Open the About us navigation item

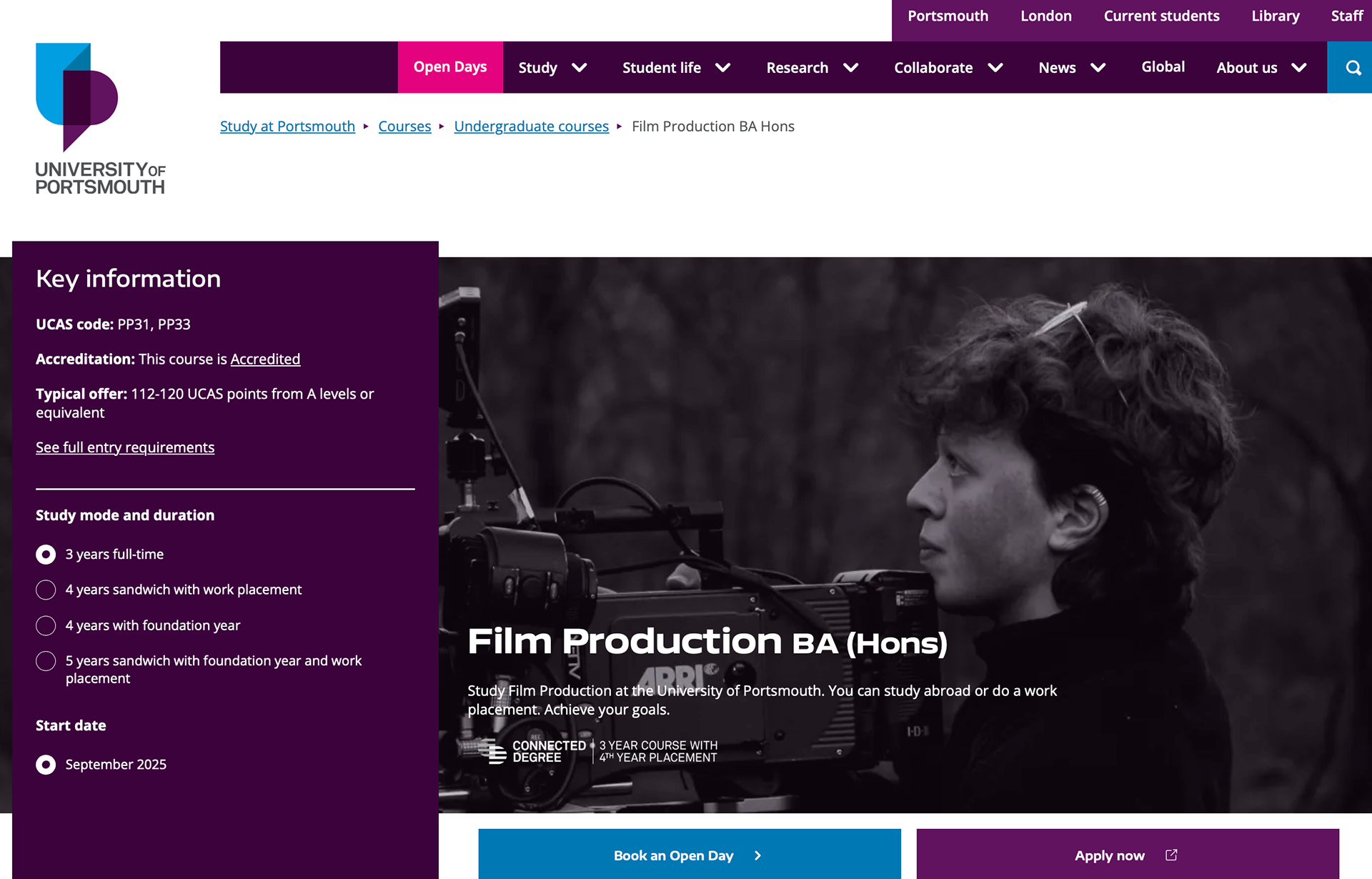(x=1247, y=68)
